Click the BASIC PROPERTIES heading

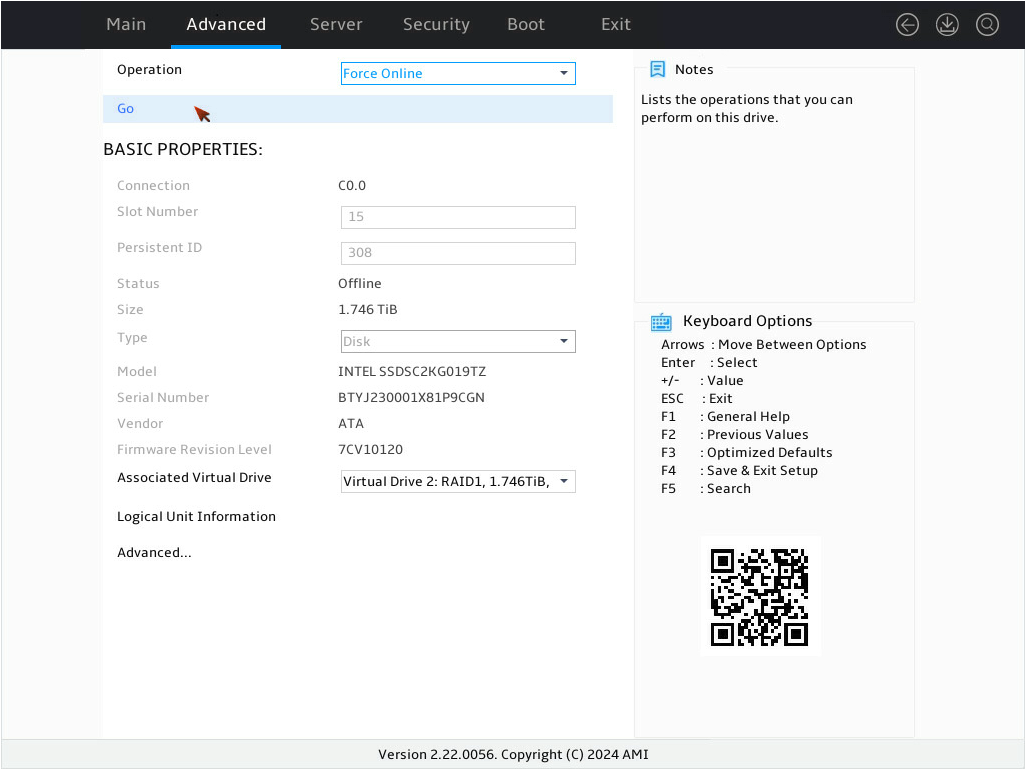tap(183, 149)
